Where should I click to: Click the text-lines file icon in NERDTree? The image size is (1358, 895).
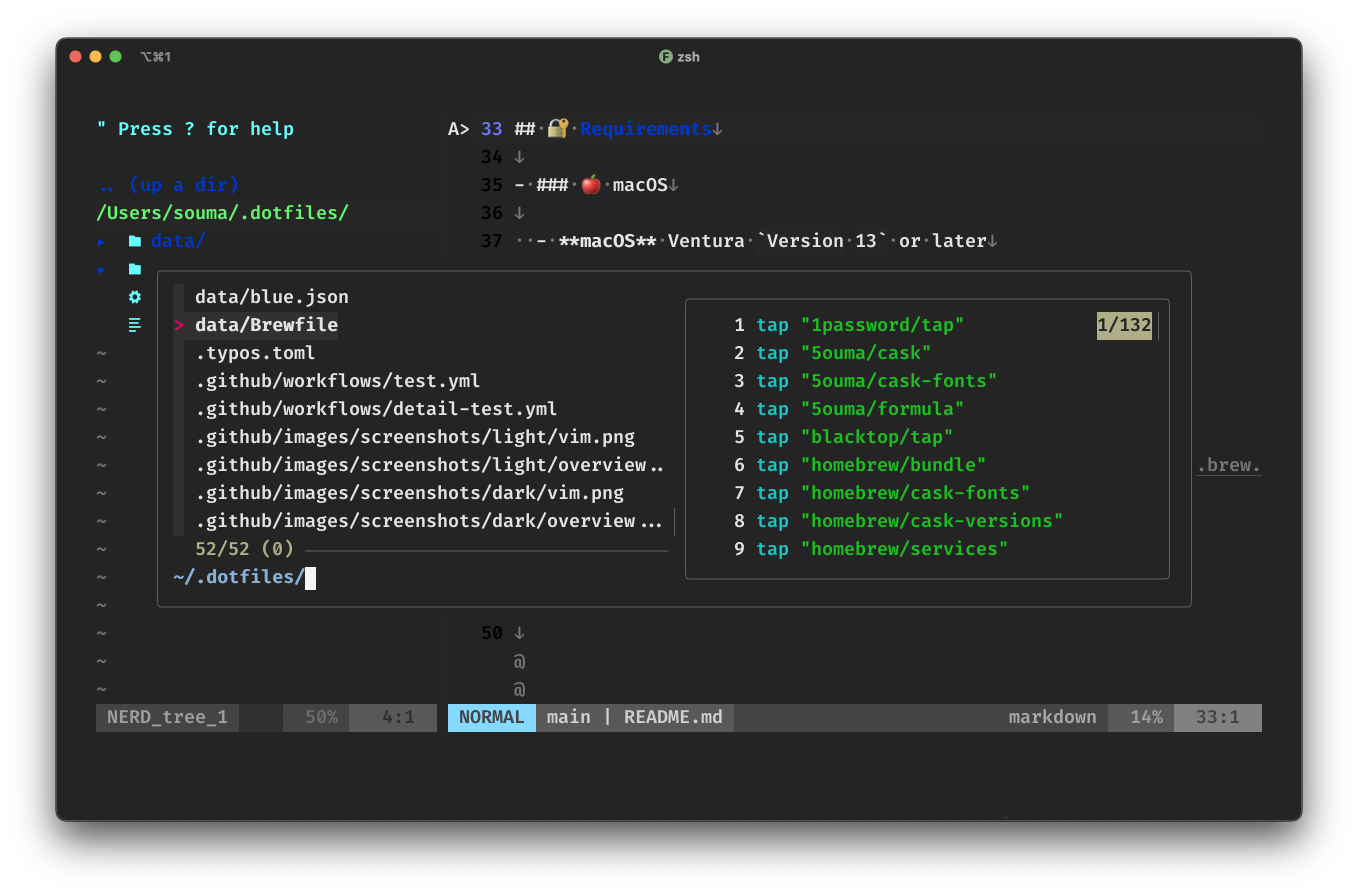click(134, 325)
